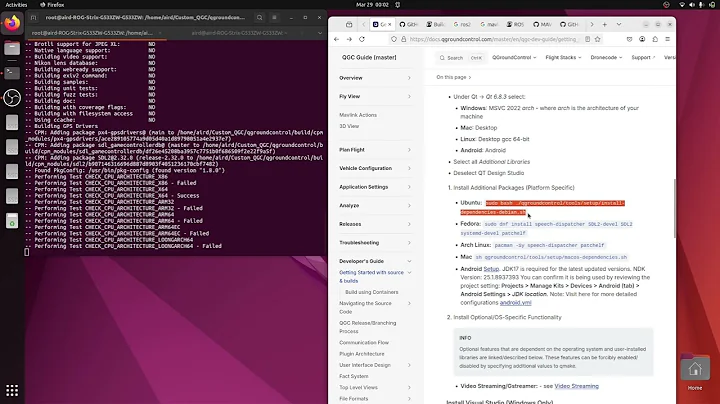This screenshot has width=720, height=404.
Task: Open the extensions puzzle icon
Action: click(655, 39)
